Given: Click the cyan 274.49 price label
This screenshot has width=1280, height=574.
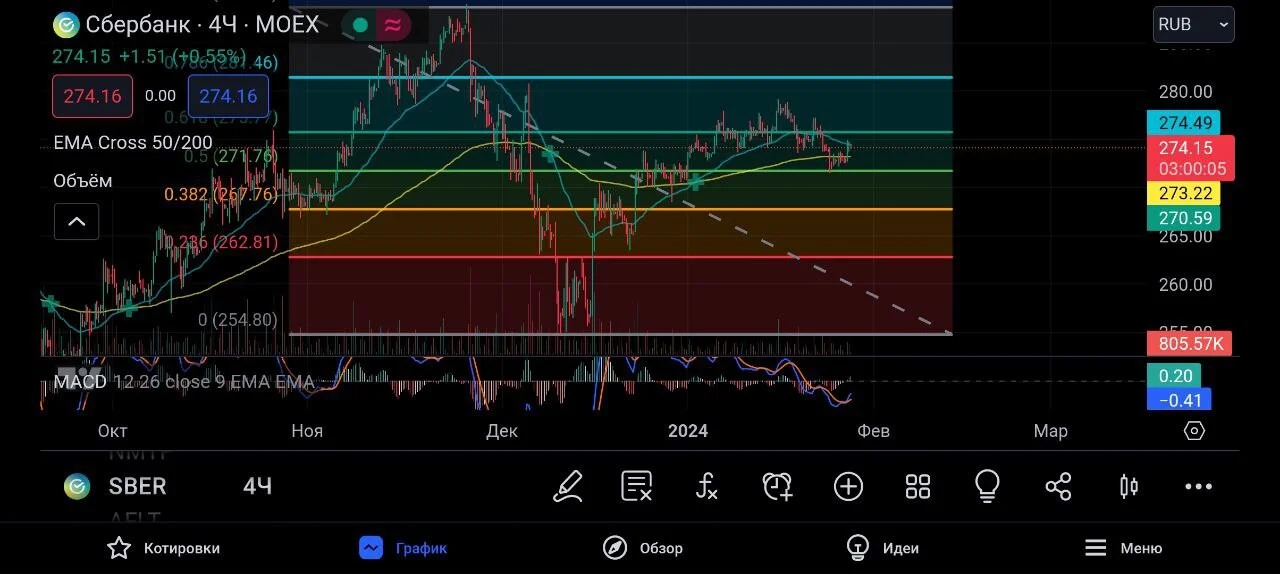Looking at the screenshot, I should tap(1183, 124).
